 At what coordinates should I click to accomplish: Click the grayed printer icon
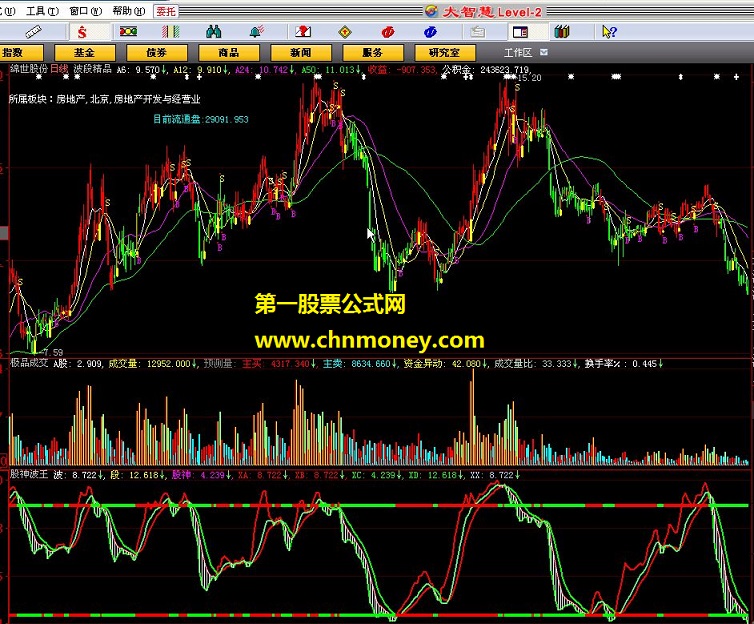pyautogui.click(x=477, y=32)
